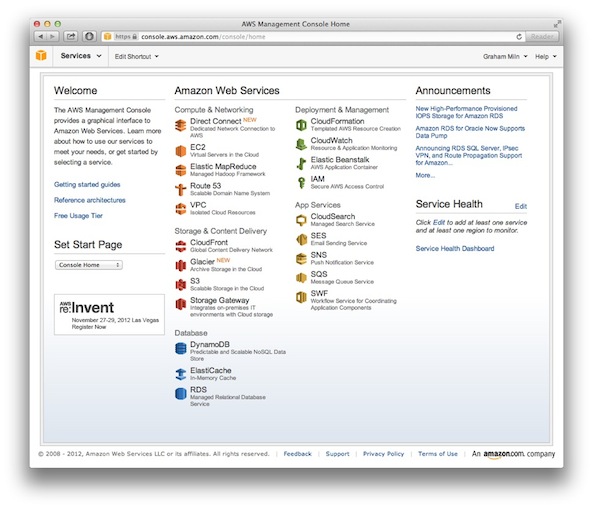The height and width of the screenshot is (509, 593).
Task: Click the S3 service name
Action: click(x=195, y=281)
